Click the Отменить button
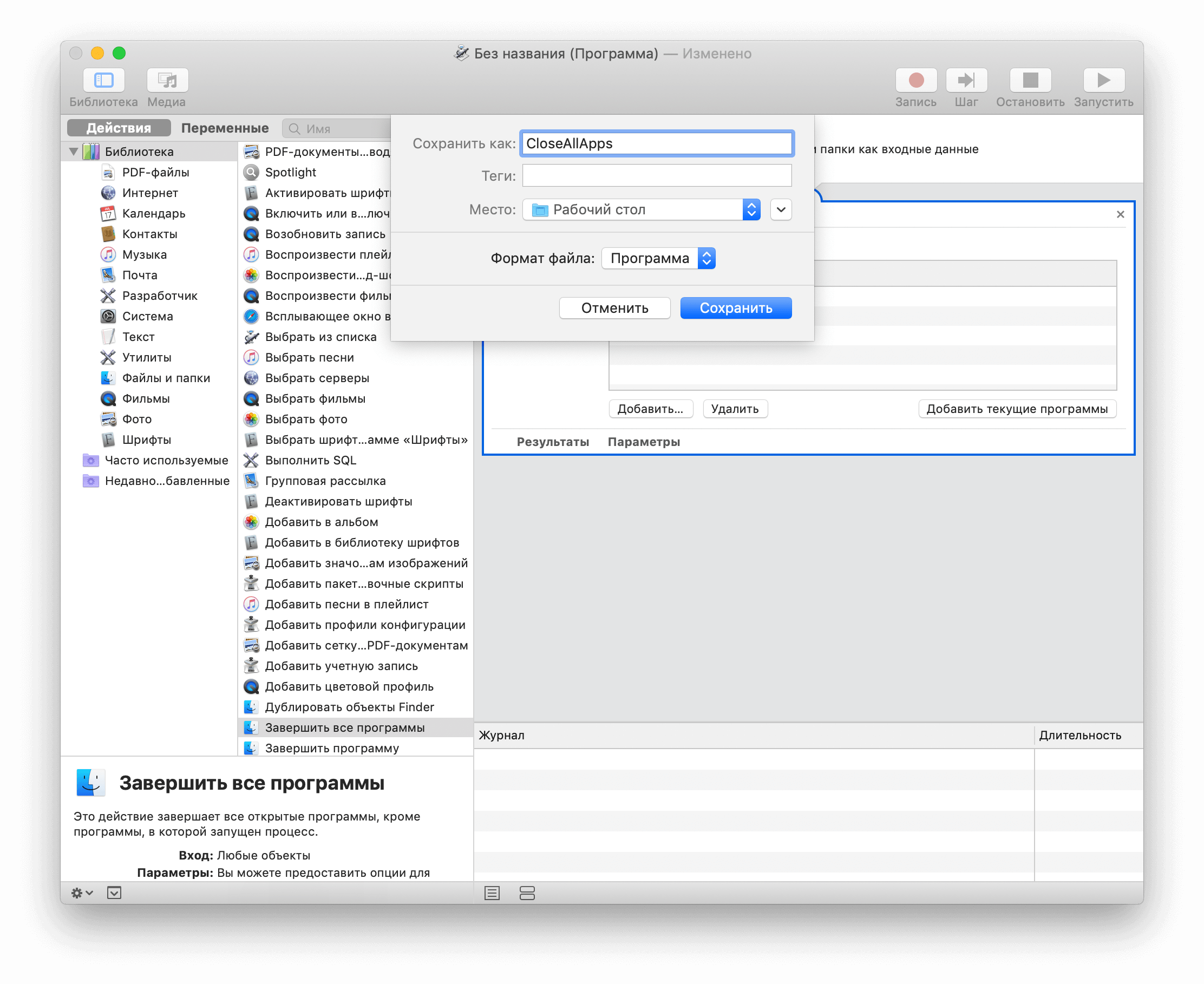This screenshot has height=984, width=1204. 614,308
